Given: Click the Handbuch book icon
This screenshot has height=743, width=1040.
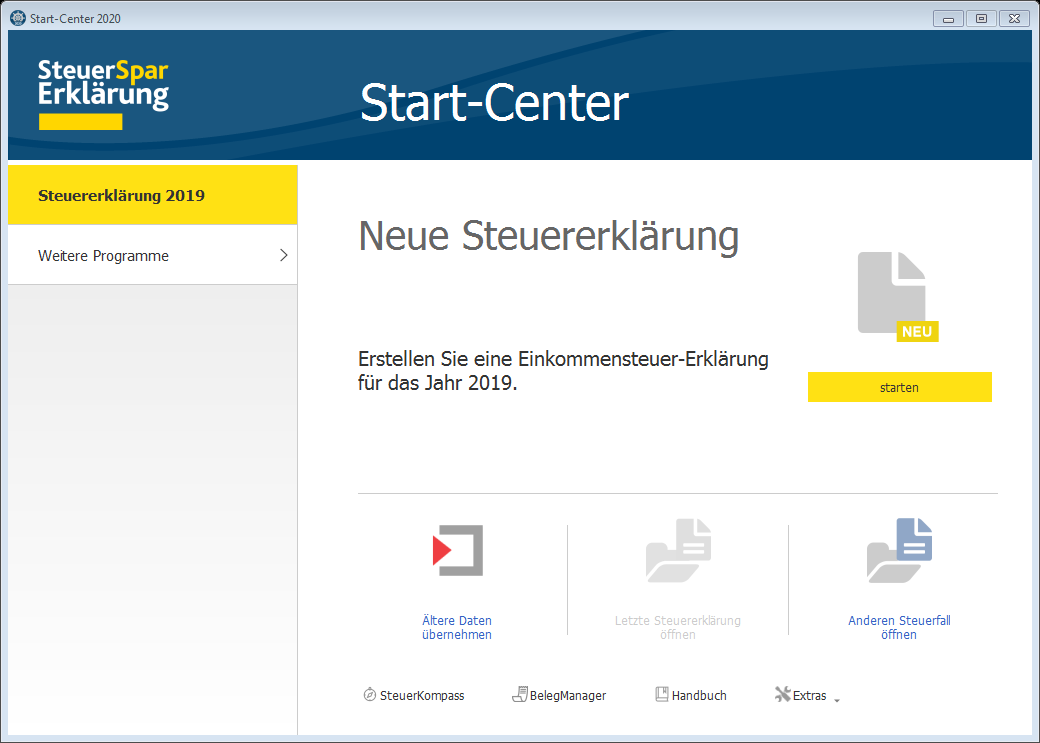Looking at the screenshot, I should point(662,695).
